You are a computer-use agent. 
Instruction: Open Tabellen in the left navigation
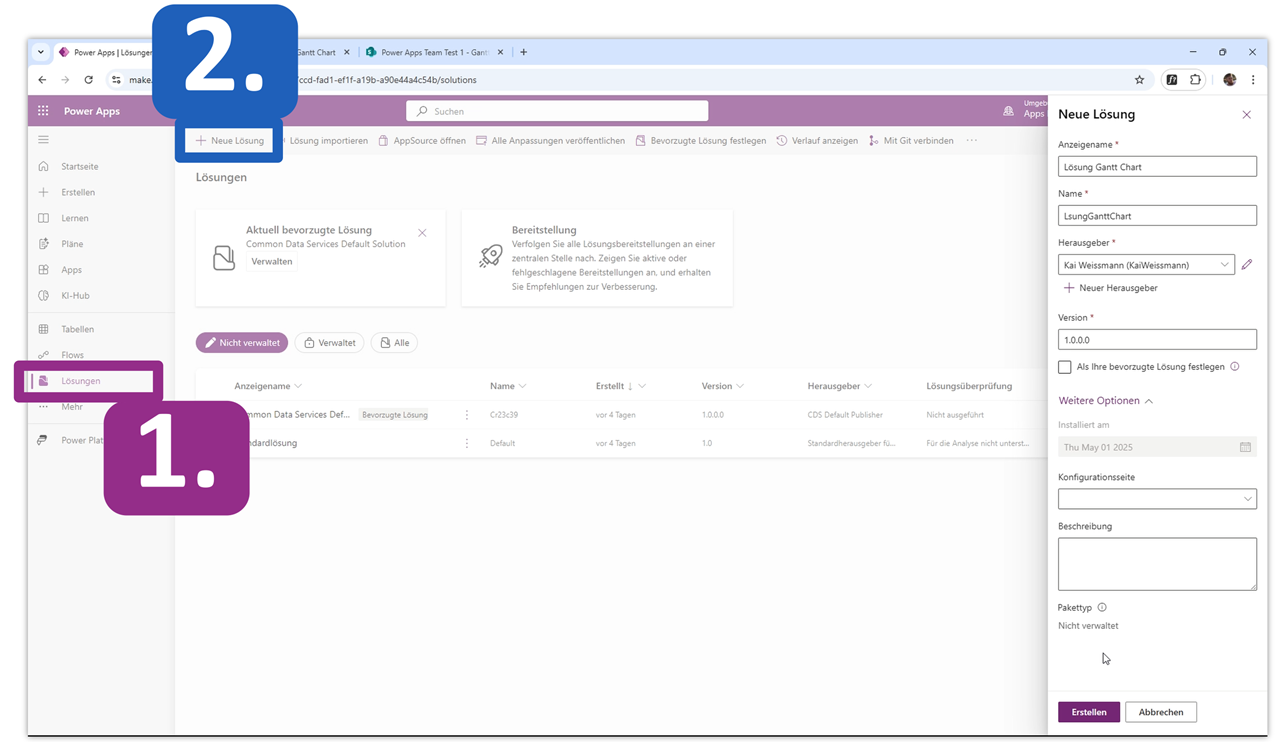(x=77, y=329)
